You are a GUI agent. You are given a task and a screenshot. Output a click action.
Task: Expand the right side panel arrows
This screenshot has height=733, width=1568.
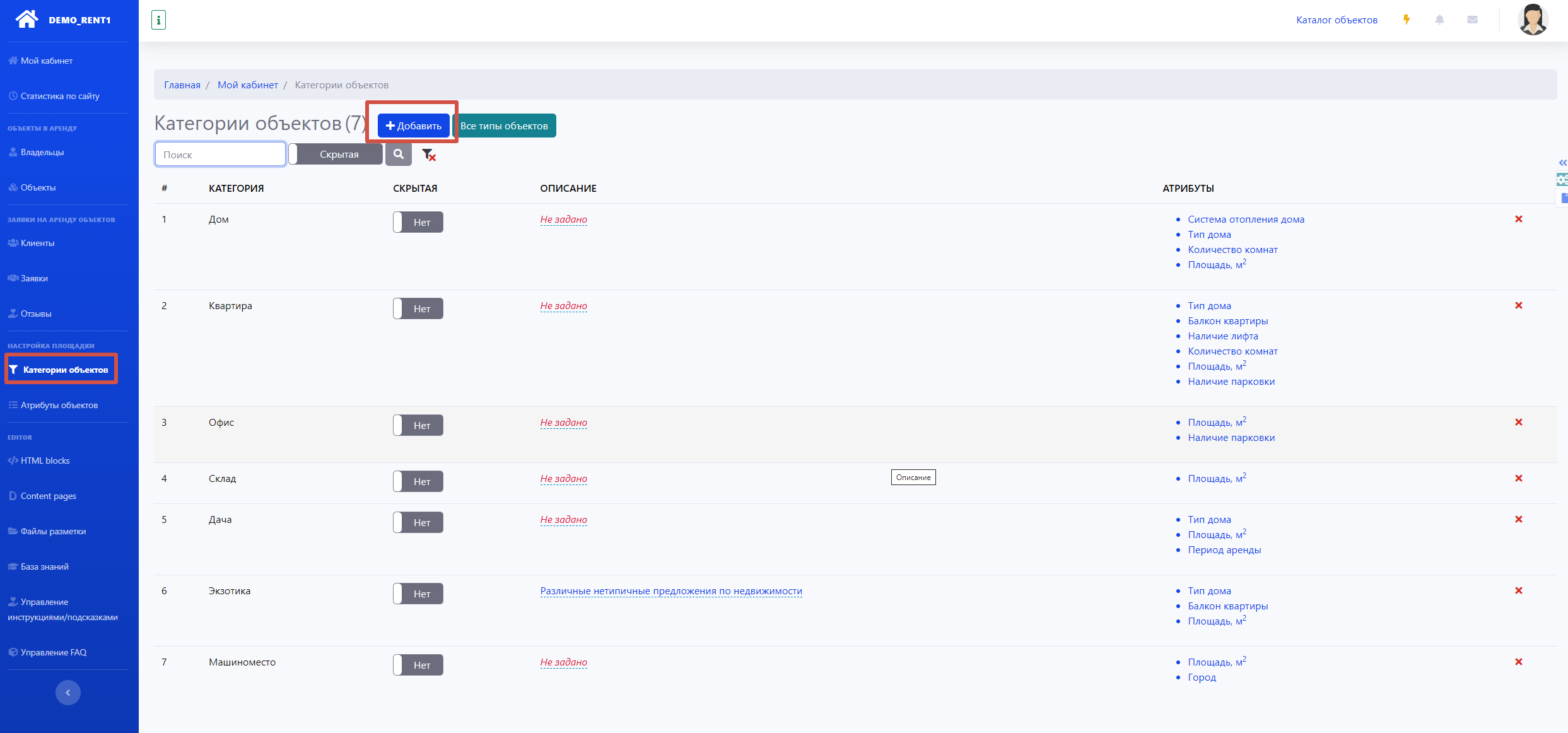pos(1562,163)
